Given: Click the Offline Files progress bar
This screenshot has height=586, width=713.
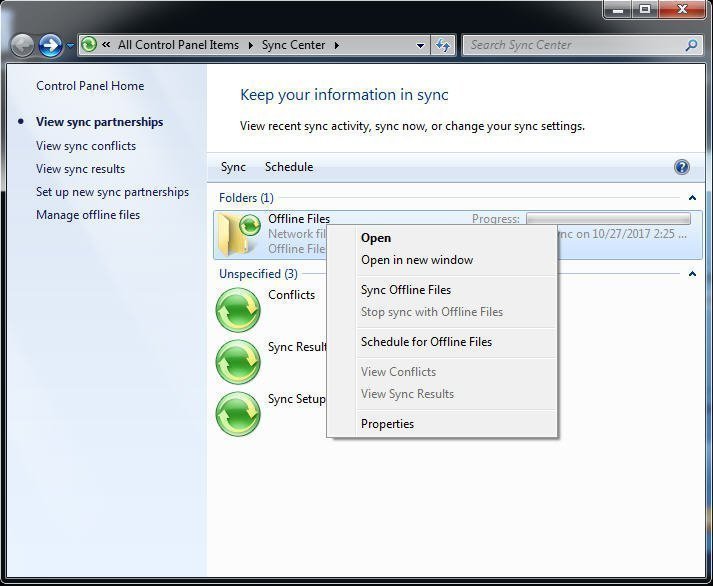Looking at the screenshot, I should pos(608,219).
